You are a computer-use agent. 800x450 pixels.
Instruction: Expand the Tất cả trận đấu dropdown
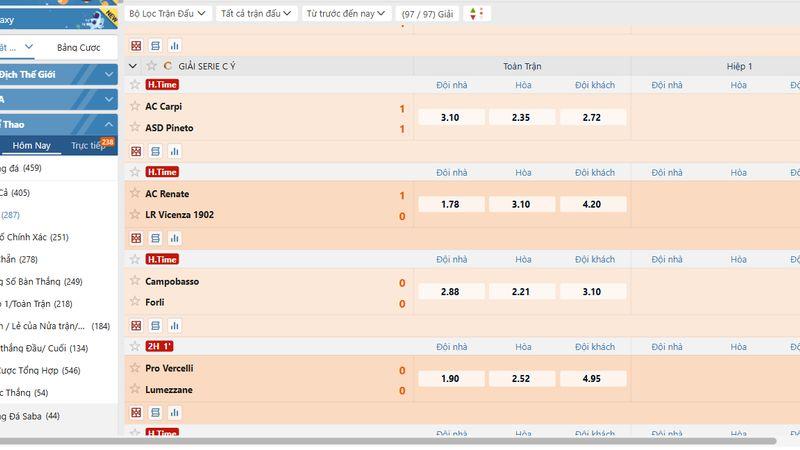point(257,13)
